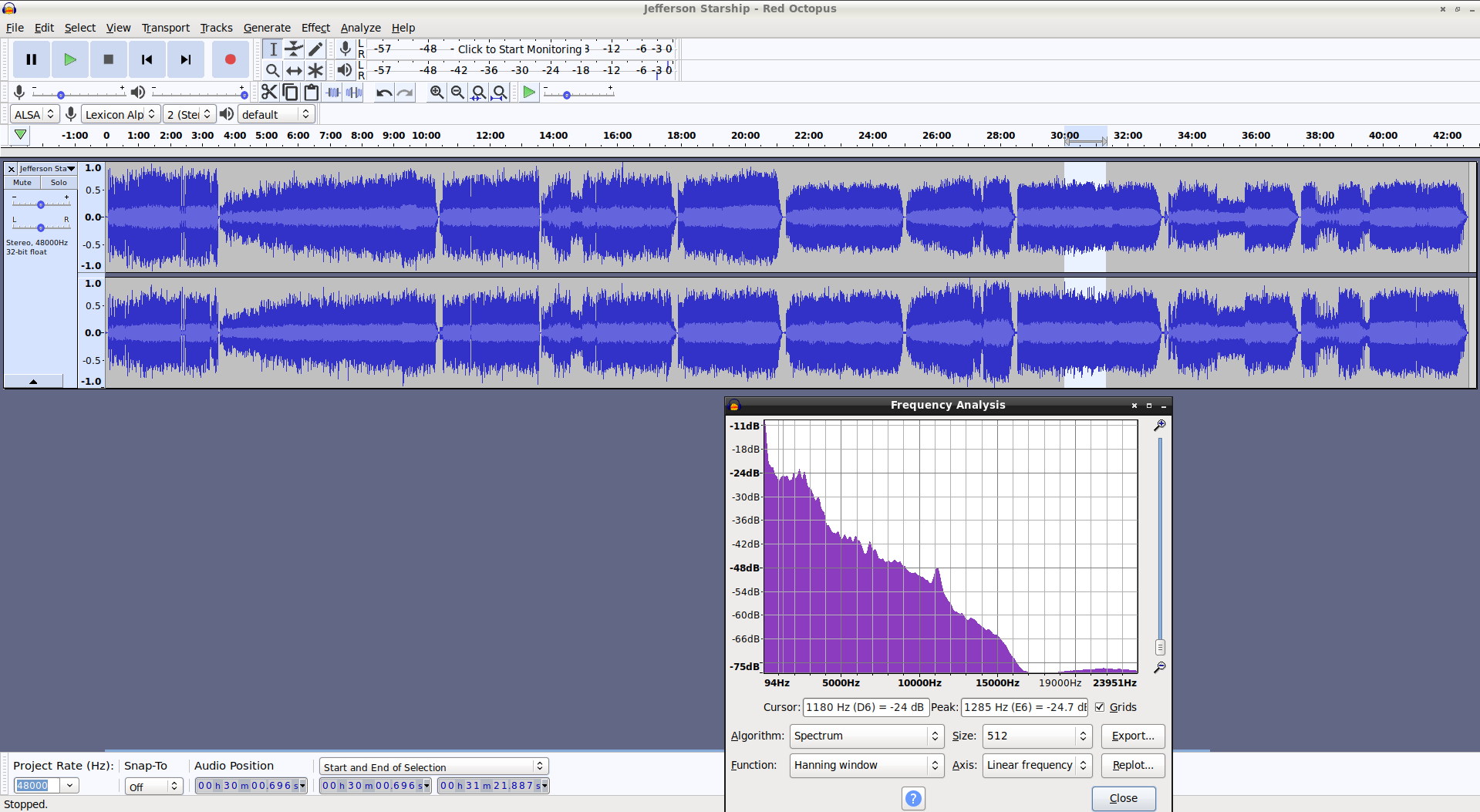Open the Tracks menu

216,28
